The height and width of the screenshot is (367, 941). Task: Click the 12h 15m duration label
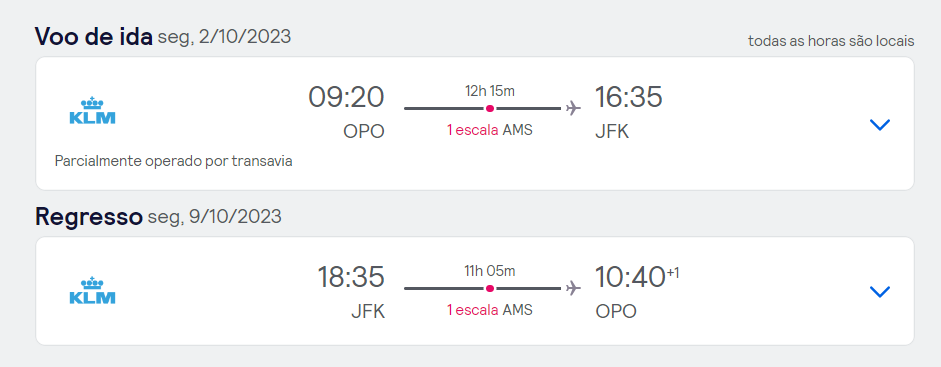tap(490, 91)
